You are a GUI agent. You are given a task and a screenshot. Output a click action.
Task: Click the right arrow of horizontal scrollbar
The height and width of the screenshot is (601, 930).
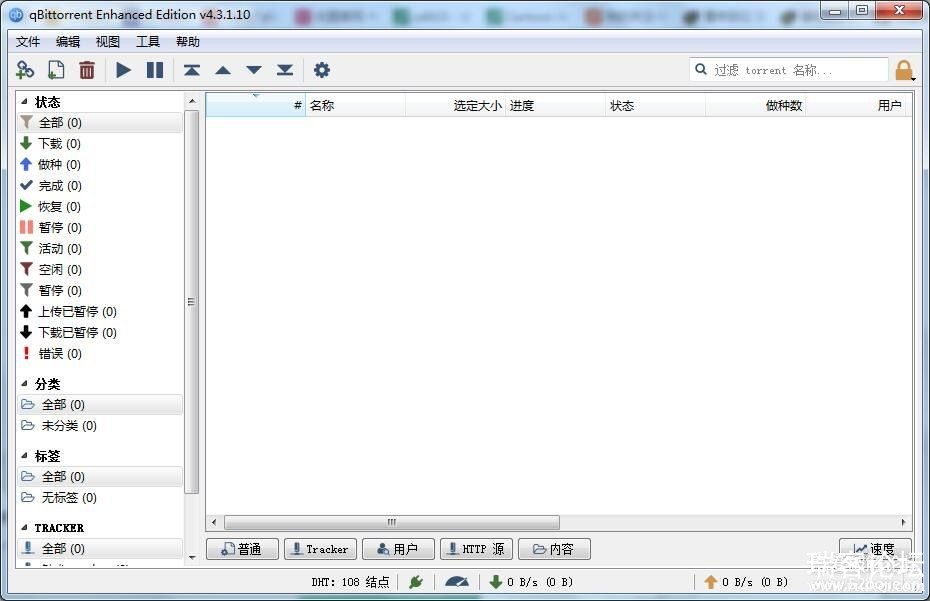903,522
